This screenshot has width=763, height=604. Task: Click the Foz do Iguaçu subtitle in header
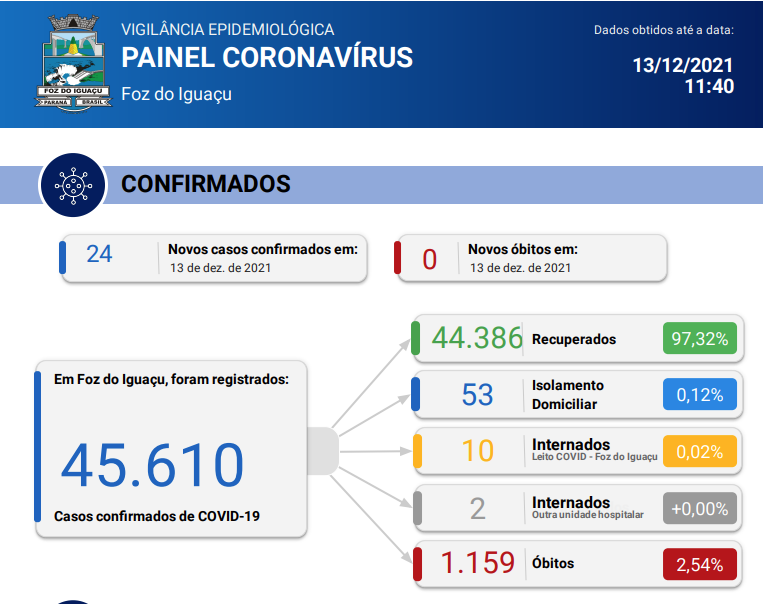tap(176, 94)
